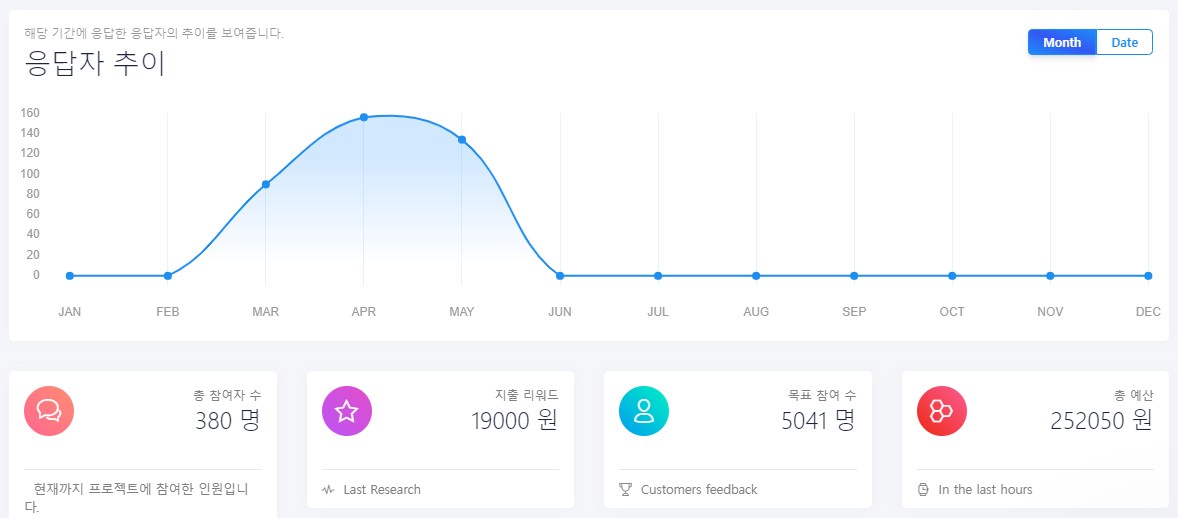1178x518 pixels.
Task: Click the DEC data point on chart
Action: (x=1148, y=276)
